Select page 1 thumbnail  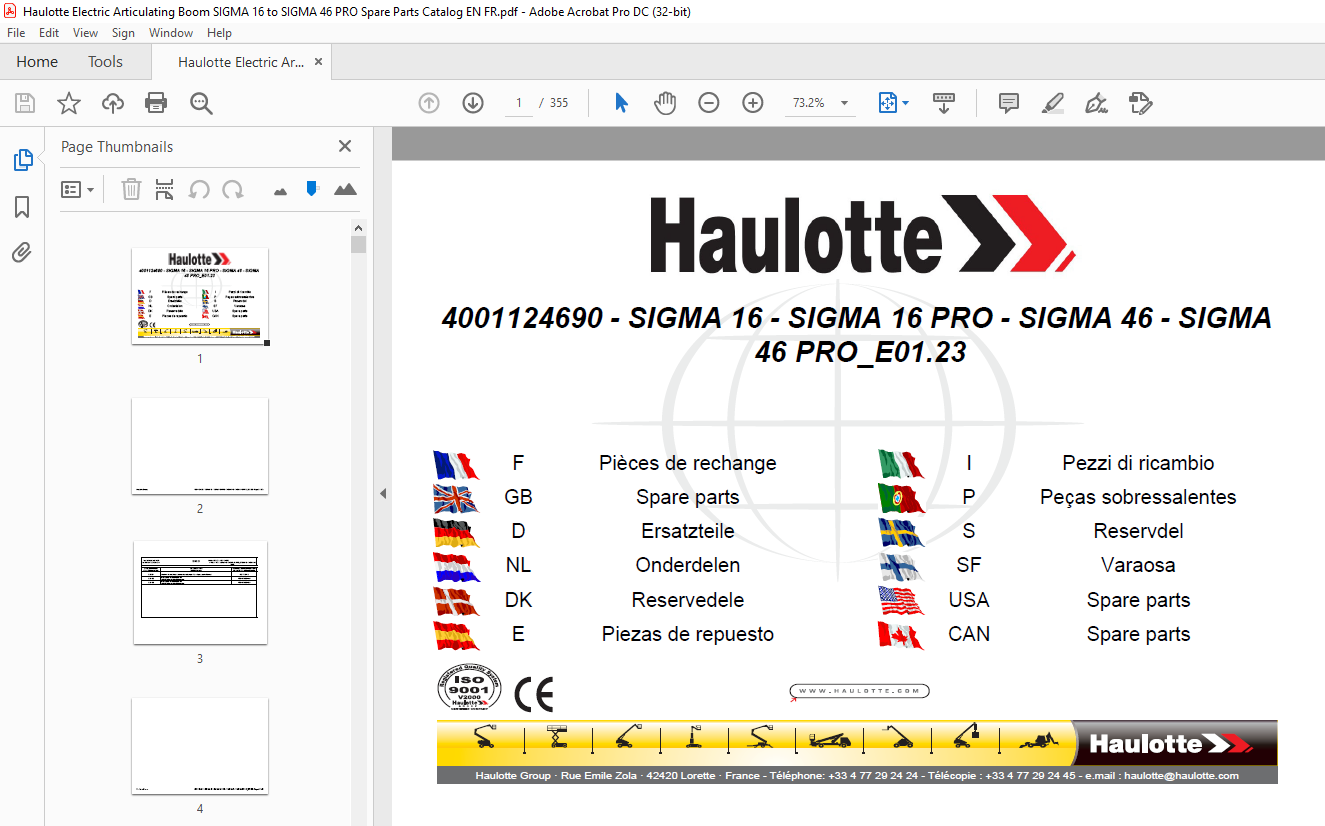coord(200,296)
